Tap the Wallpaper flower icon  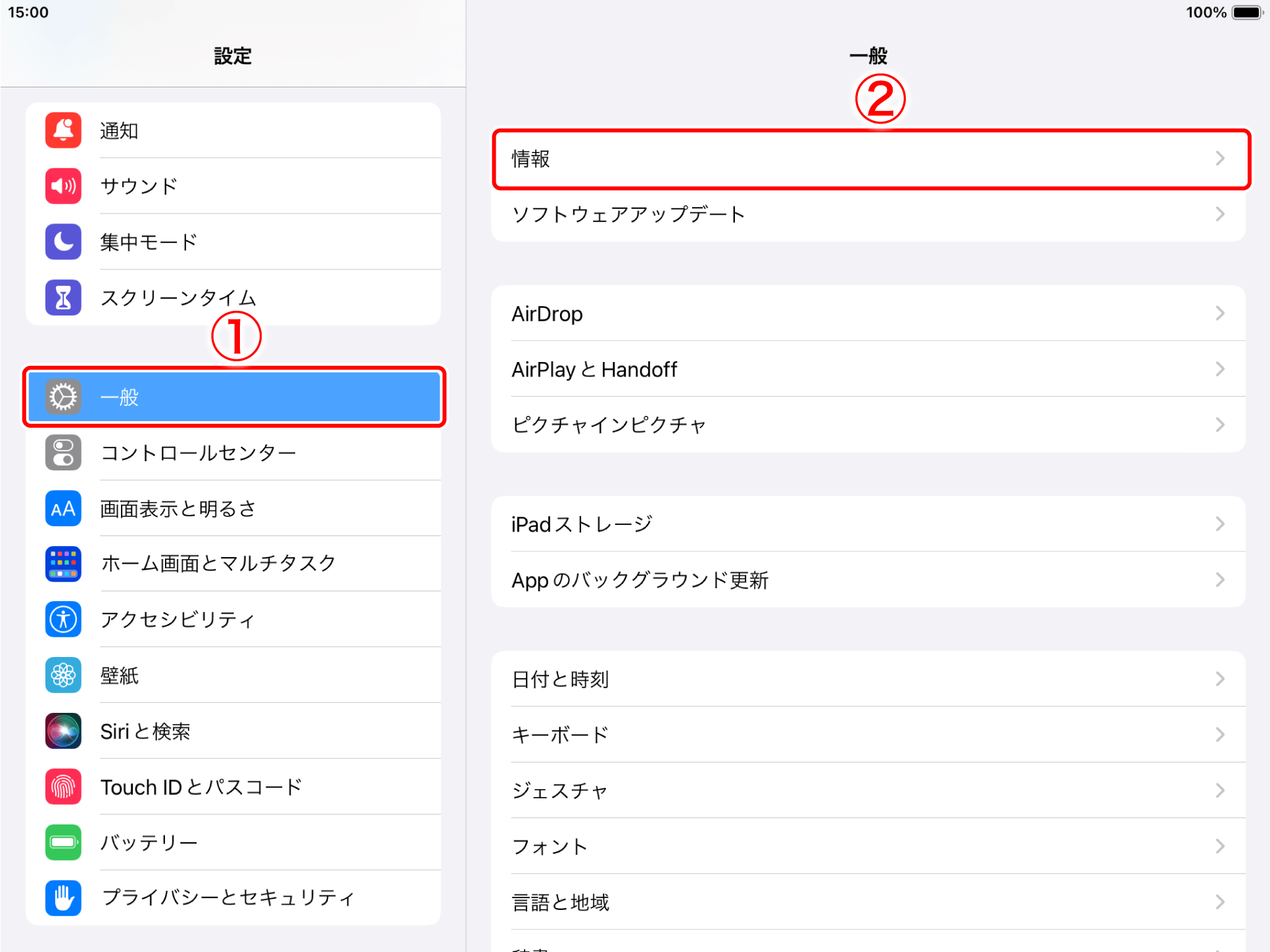pyautogui.click(x=63, y=675)
